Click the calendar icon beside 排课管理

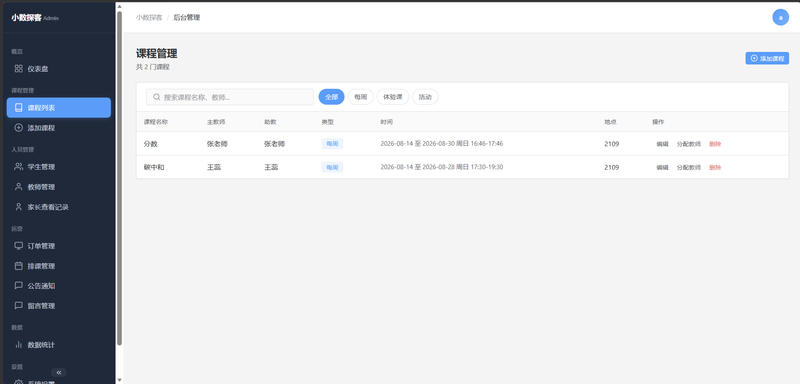(x=18, y=266)
